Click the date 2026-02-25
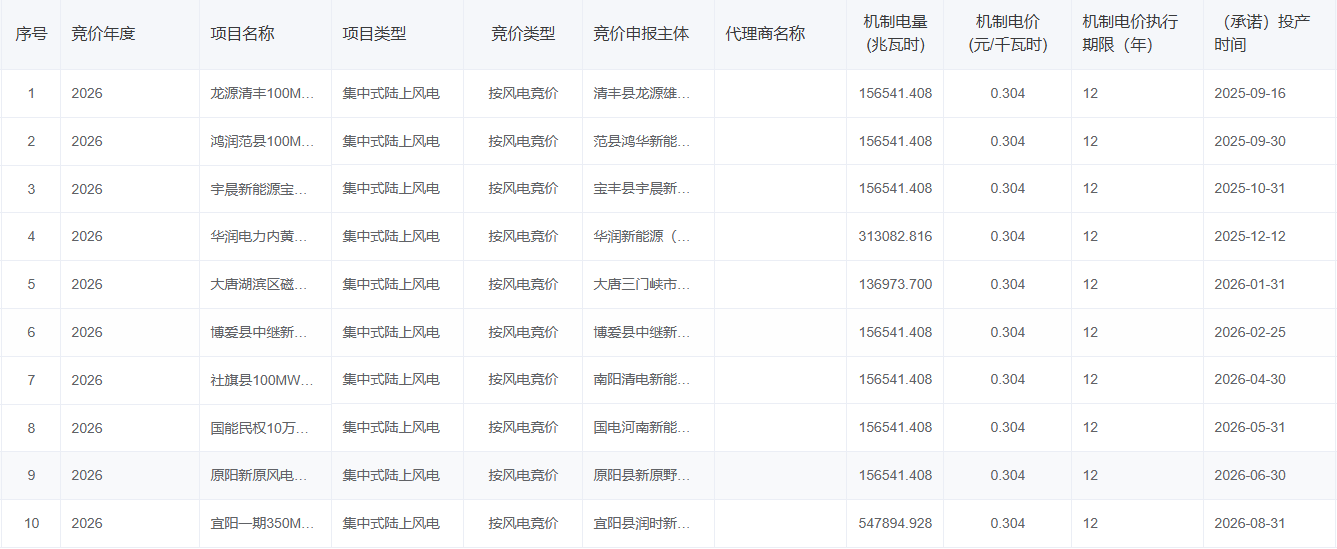 pos(1250,333)
